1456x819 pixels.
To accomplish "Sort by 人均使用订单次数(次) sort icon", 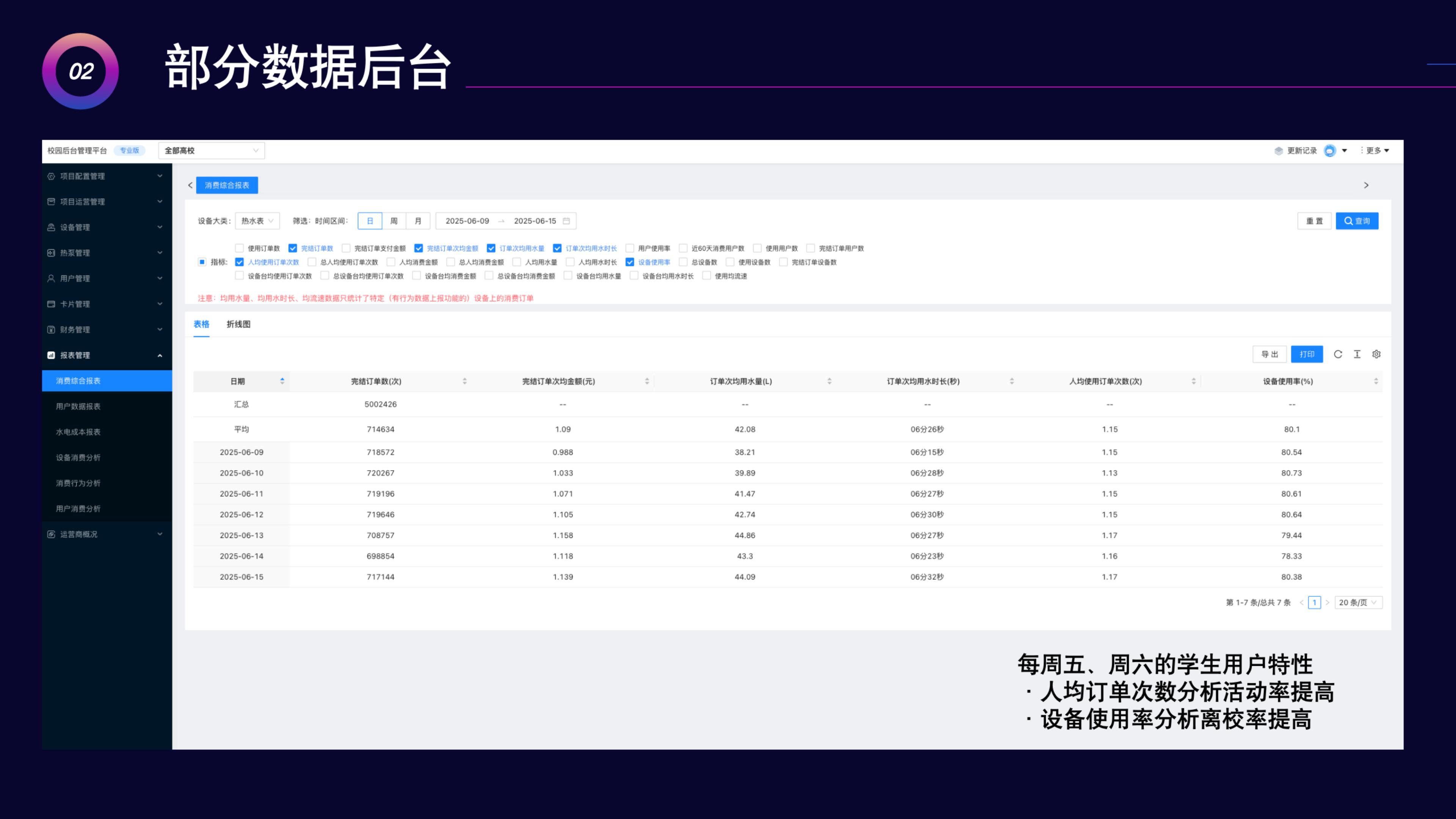I will click(x=1194, y=381).
